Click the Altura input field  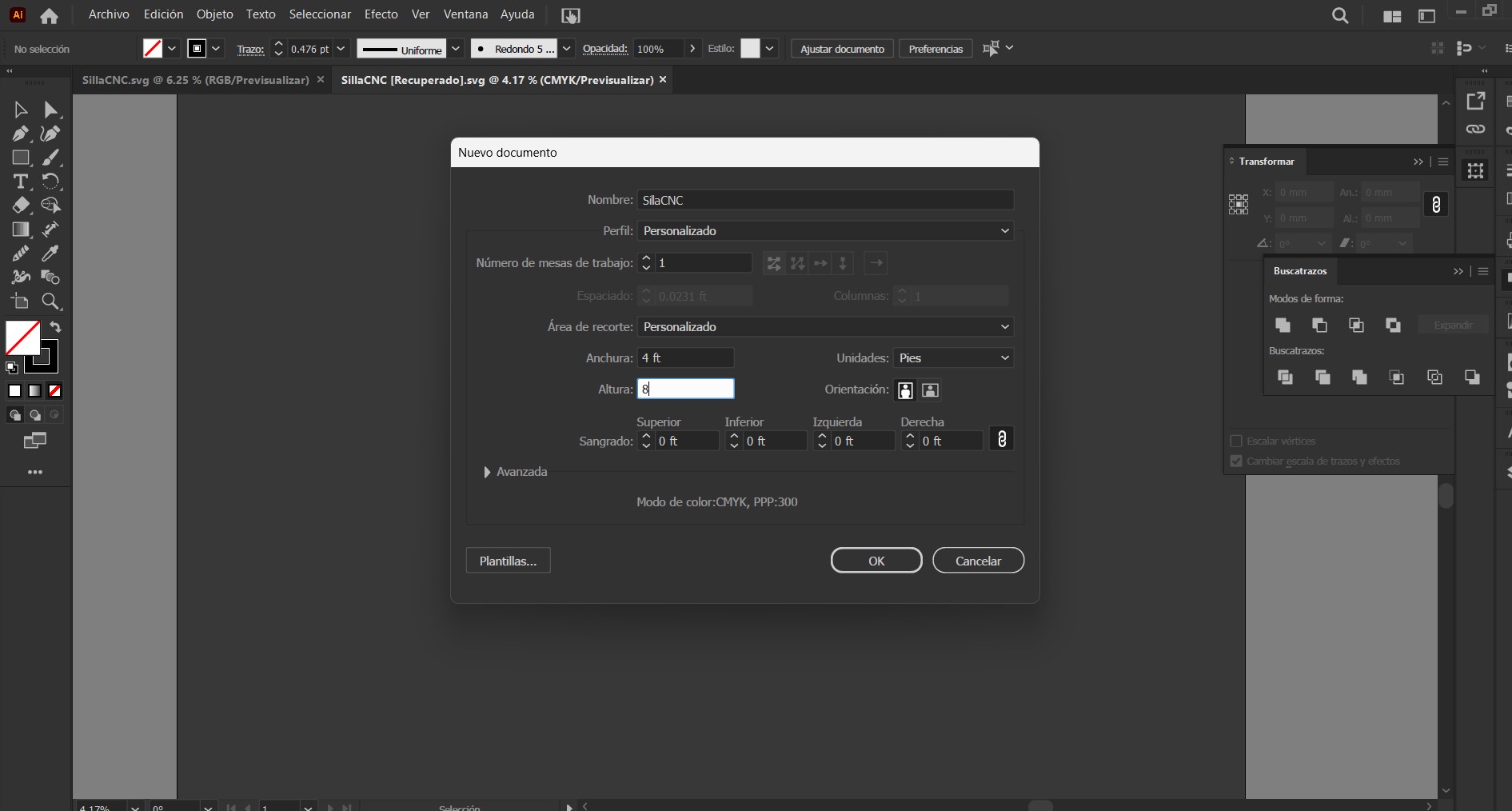(686, 389)
